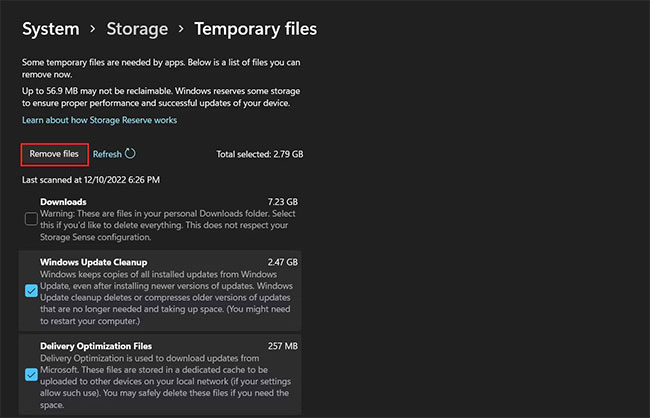Uncheck the Windows Update Cleanup checkbox
Image resolution: width=650 pixels, height=418 pixels.
pos(32,290)
